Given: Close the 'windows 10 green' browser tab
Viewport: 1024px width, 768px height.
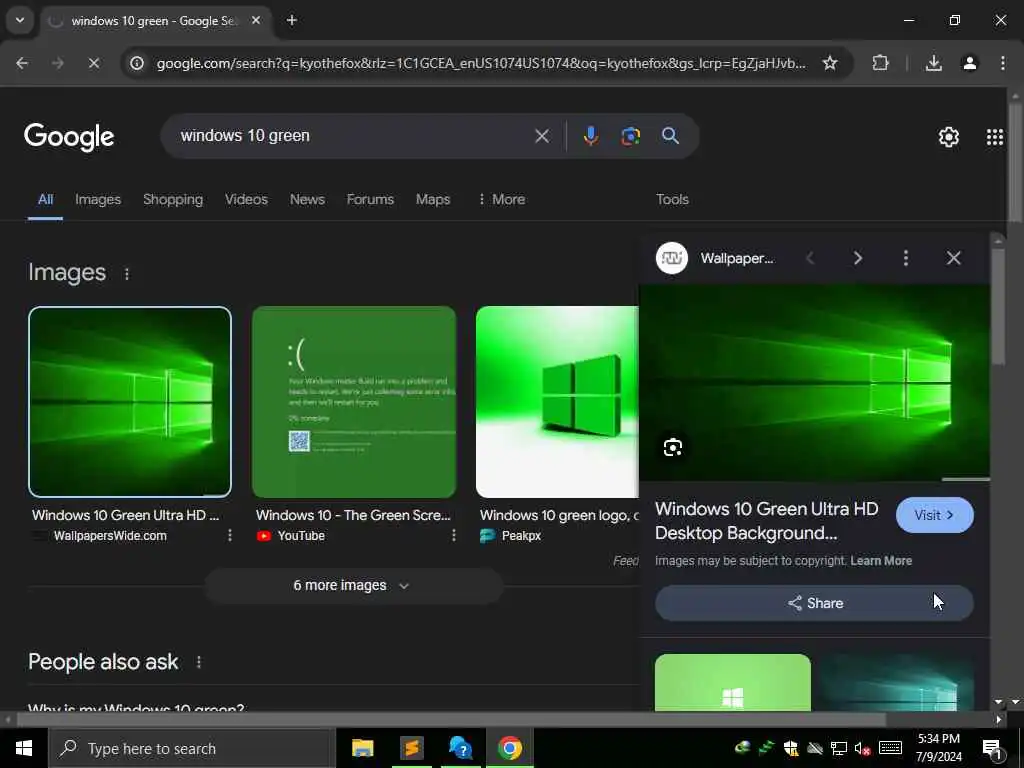Looking at the screenshot, I should point(256,20).
